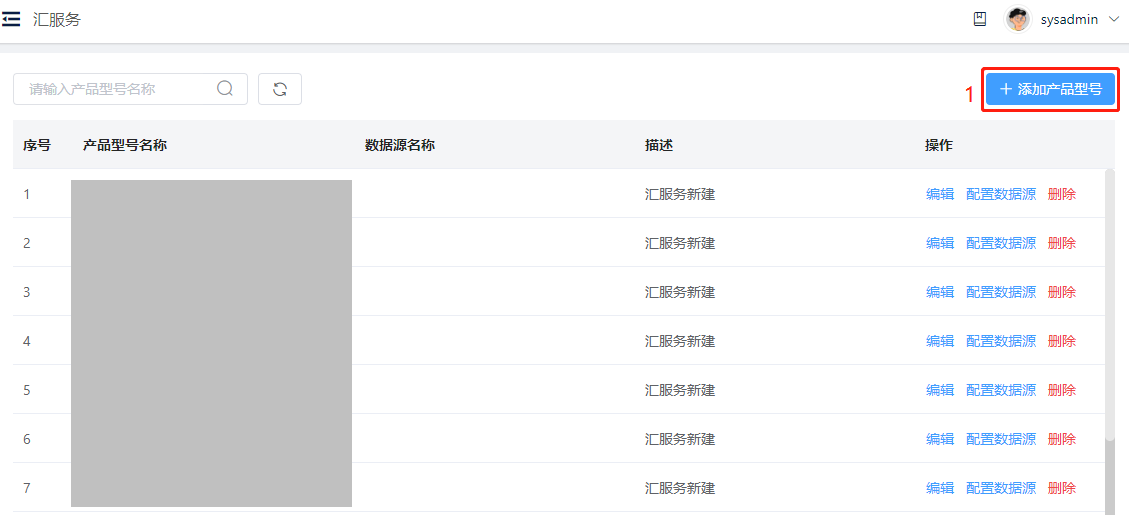Configure the data source for row 3
The width and height of the screenshot is (1129, 515).
(1001, 292)
